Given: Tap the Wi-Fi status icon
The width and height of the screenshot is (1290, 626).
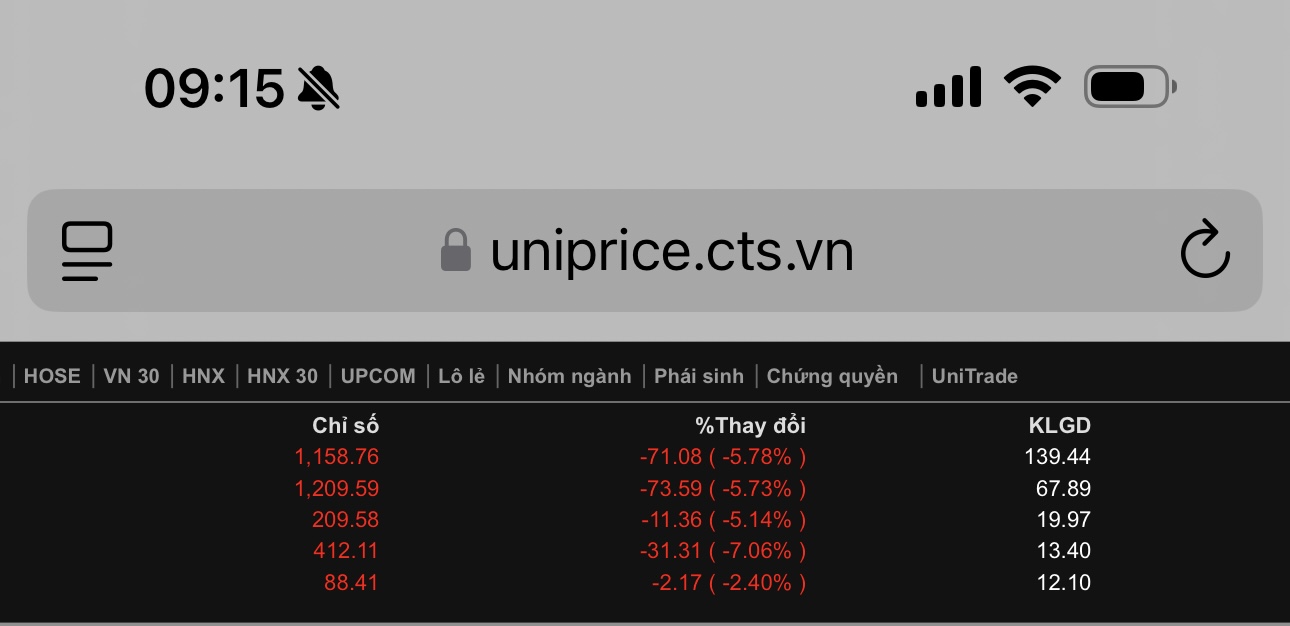Looking at the screenshot, I should [1032, 86].
